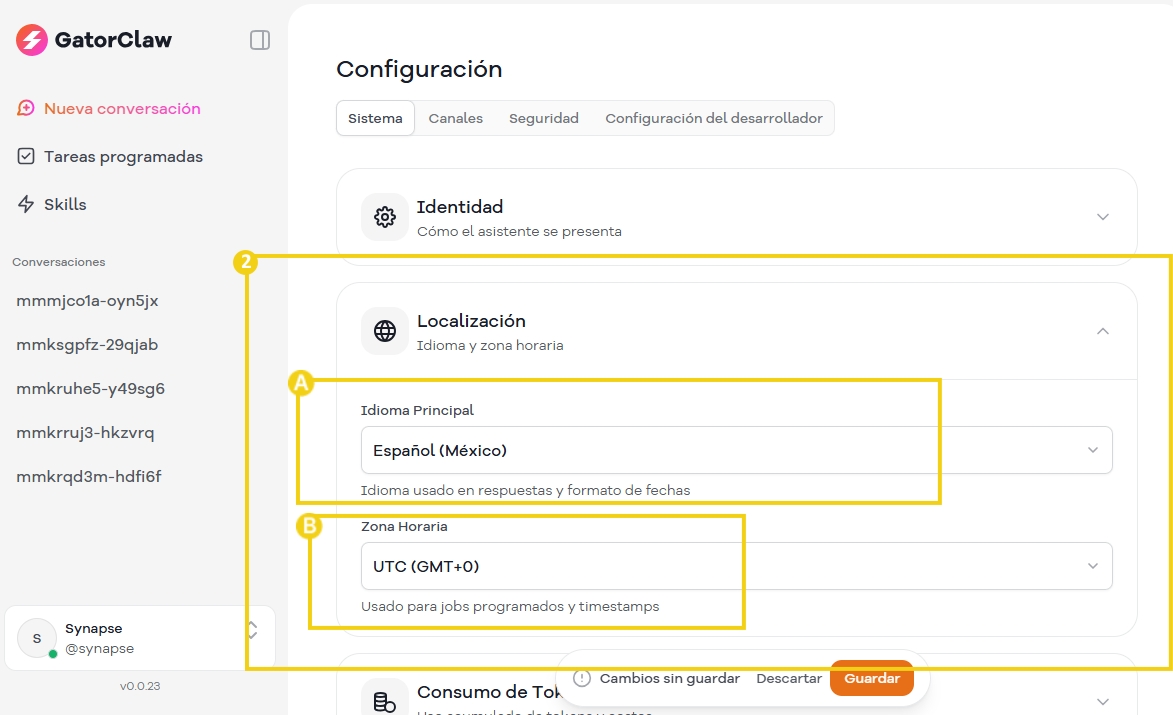The height and width of the screenshot is (715, 1173).
Task: Switch to the Canales tab
Action: pos(456,118)
